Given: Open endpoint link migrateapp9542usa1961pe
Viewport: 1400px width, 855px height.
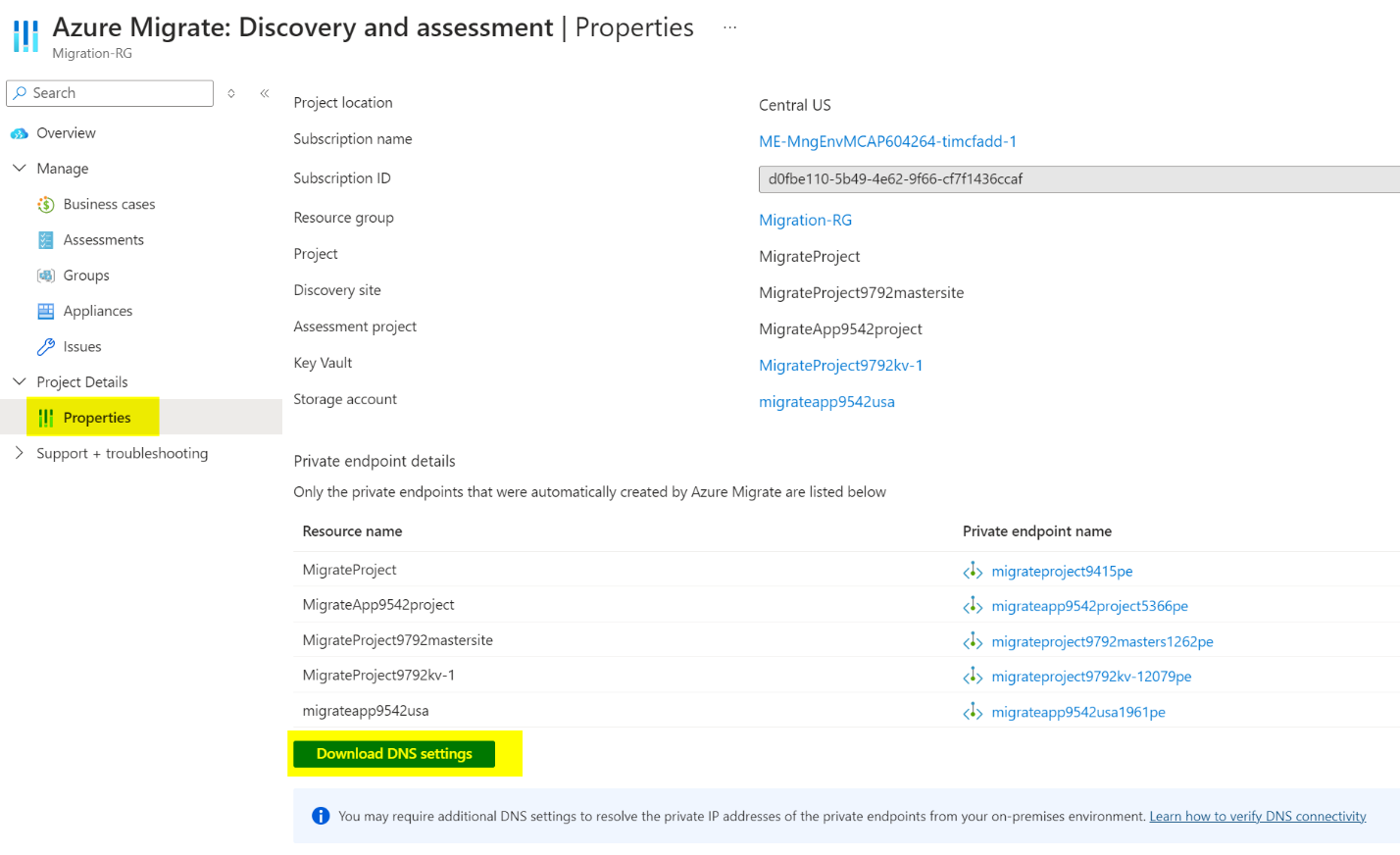Looking at the screenshot, I should click(x=1078, y=713).
